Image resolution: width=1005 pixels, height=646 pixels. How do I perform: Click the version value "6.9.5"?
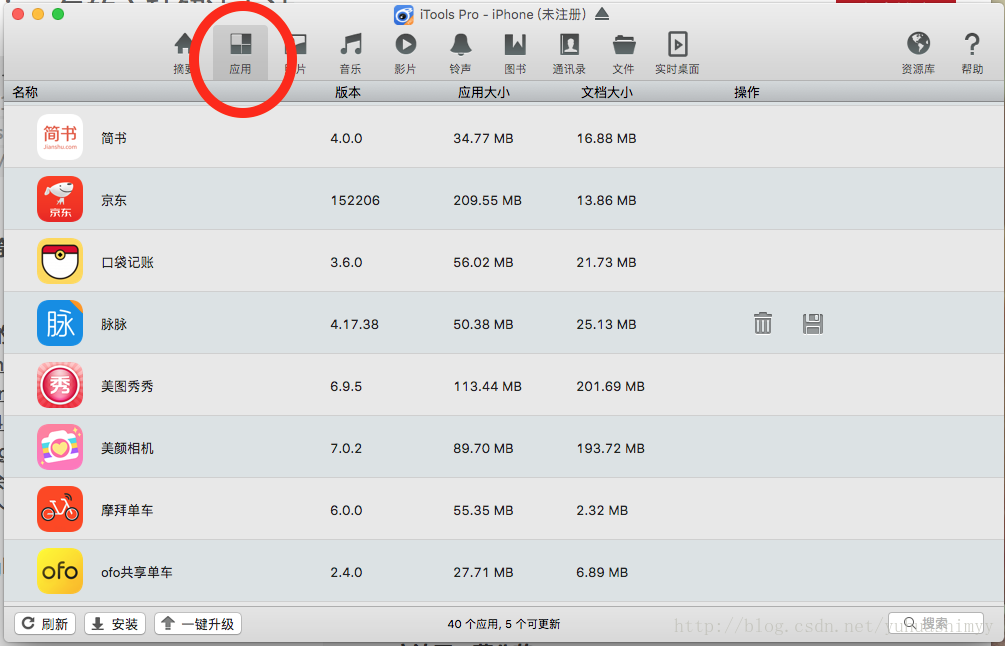coord(346,386)
